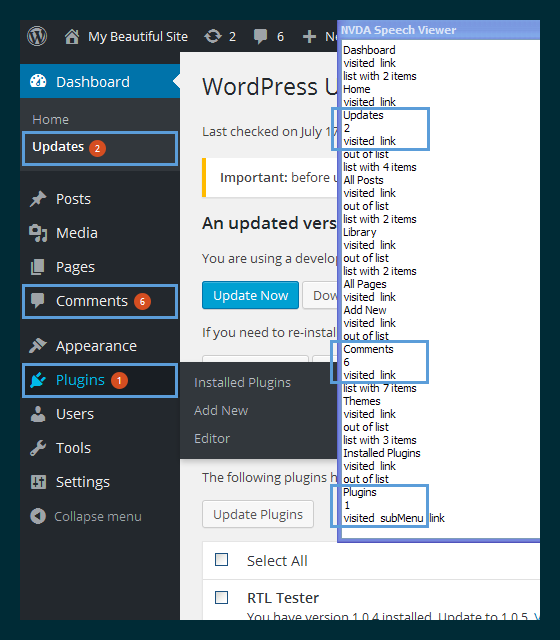Viewport: 560px width, 640px height.
Task: Check the Select All checkbox
Action: tap(222, 559)
